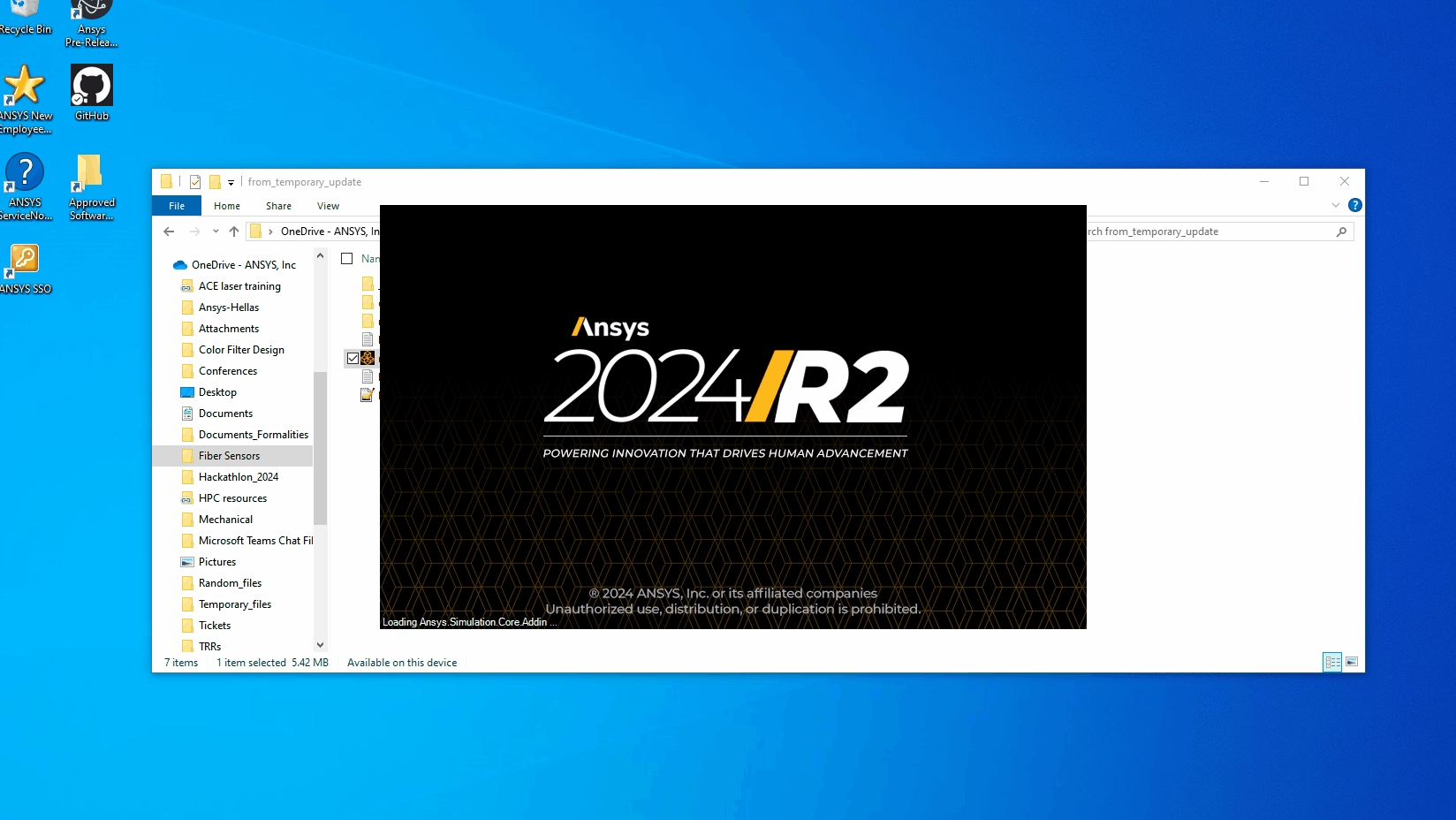The height and width of the screenshot is (820, 1456).
Task: Select the third folder icon in the file list
Action: coord(368,321)
